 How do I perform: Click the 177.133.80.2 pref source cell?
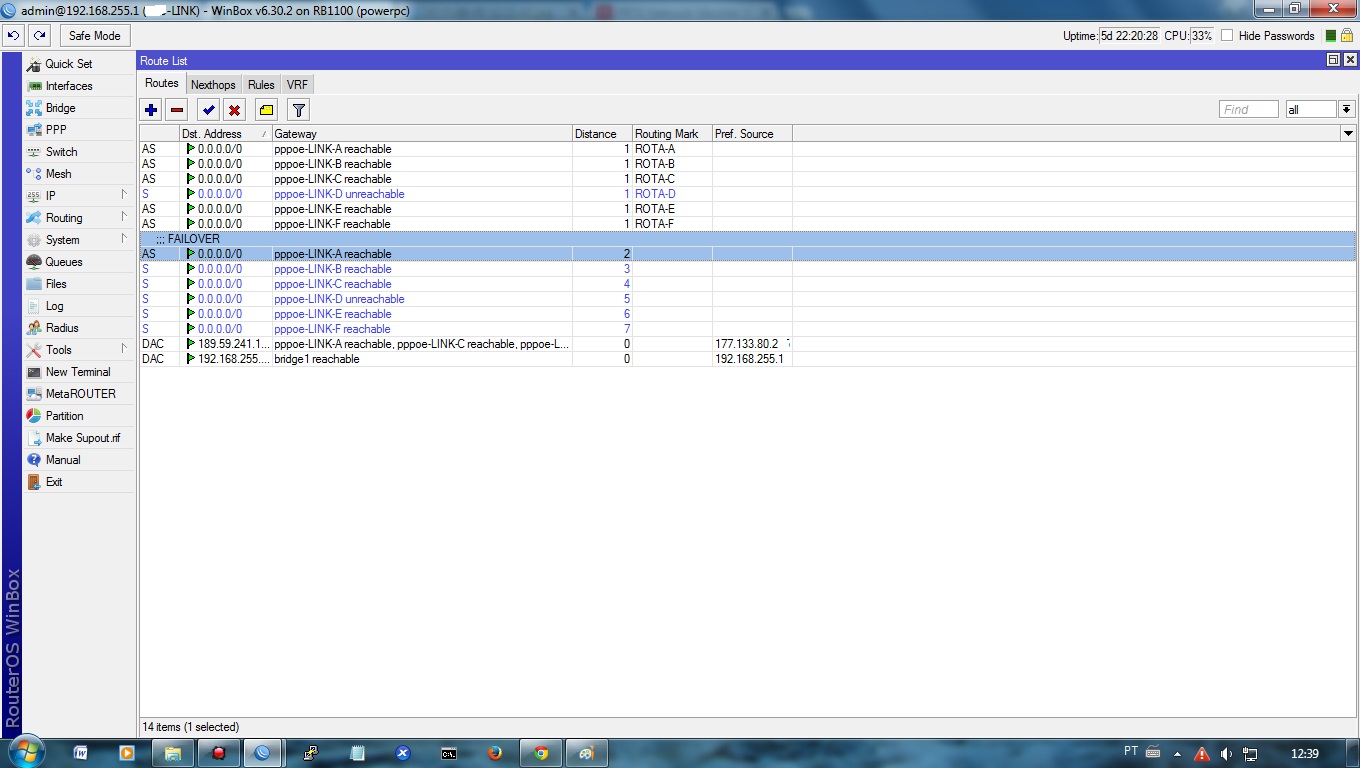point(752,344)
